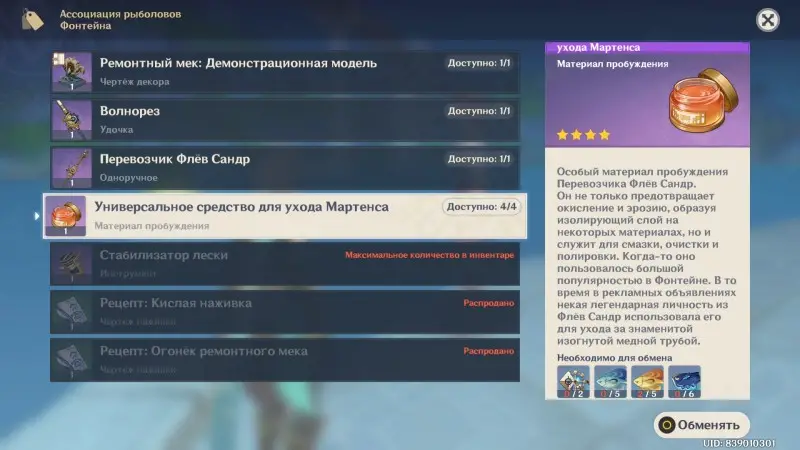Click the item description text panel
800x450 pixels.
point(647,256)
